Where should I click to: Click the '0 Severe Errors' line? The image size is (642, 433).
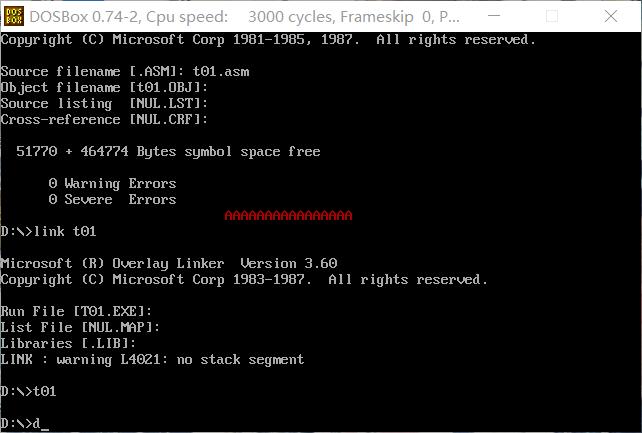112,200
